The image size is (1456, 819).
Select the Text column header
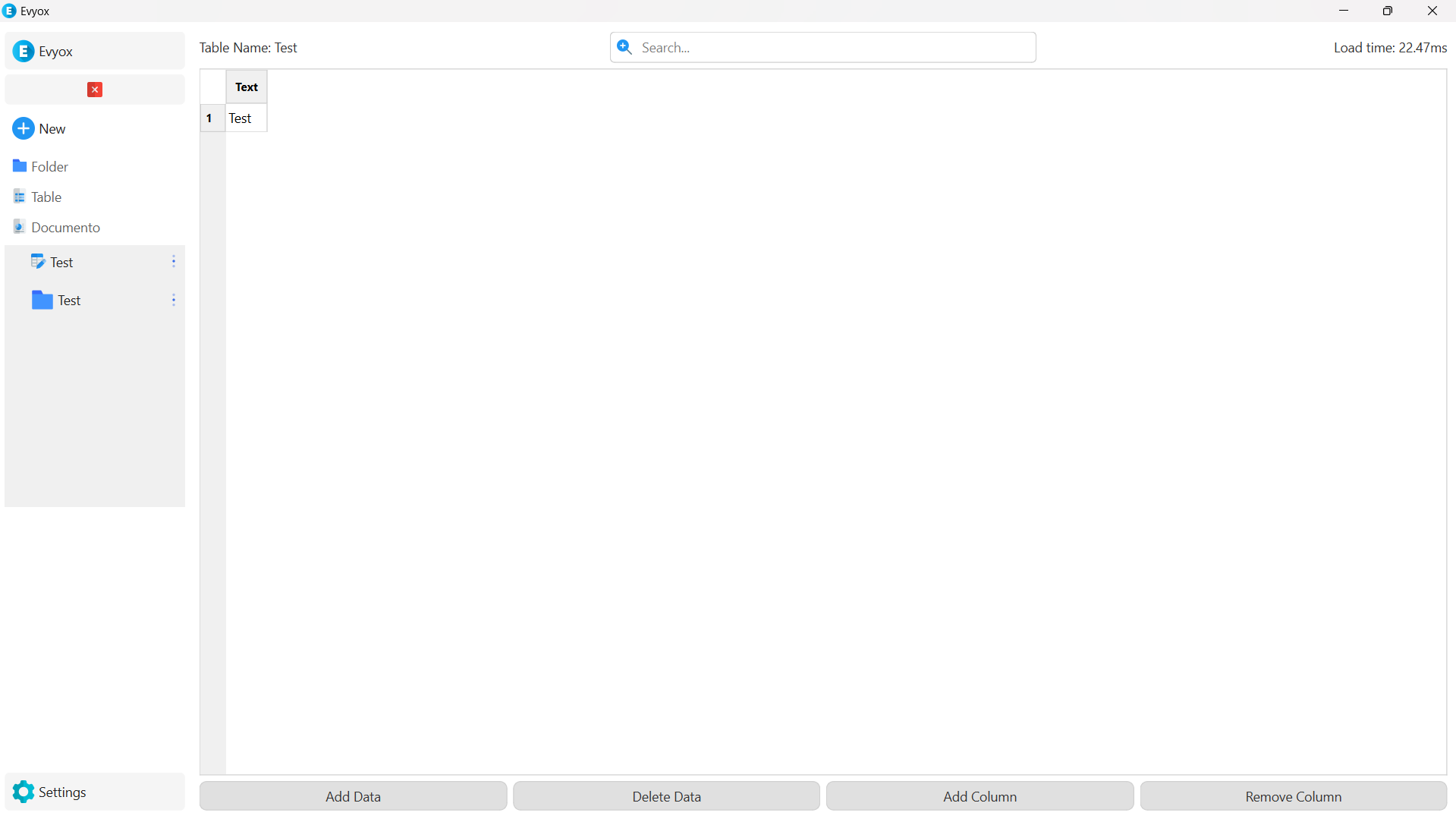(x=247, y=87)
